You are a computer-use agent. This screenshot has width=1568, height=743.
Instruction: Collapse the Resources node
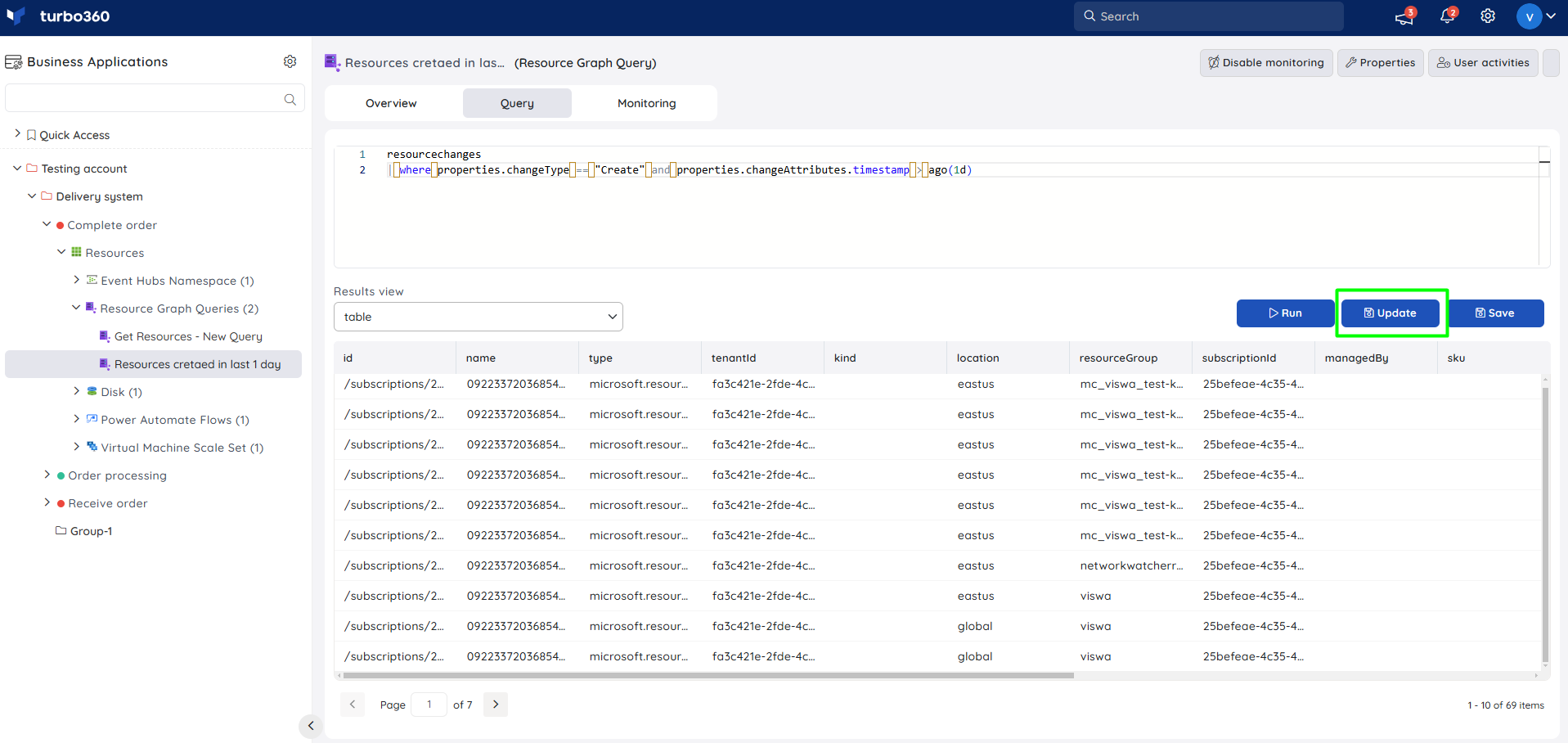(x=61, y=252)
